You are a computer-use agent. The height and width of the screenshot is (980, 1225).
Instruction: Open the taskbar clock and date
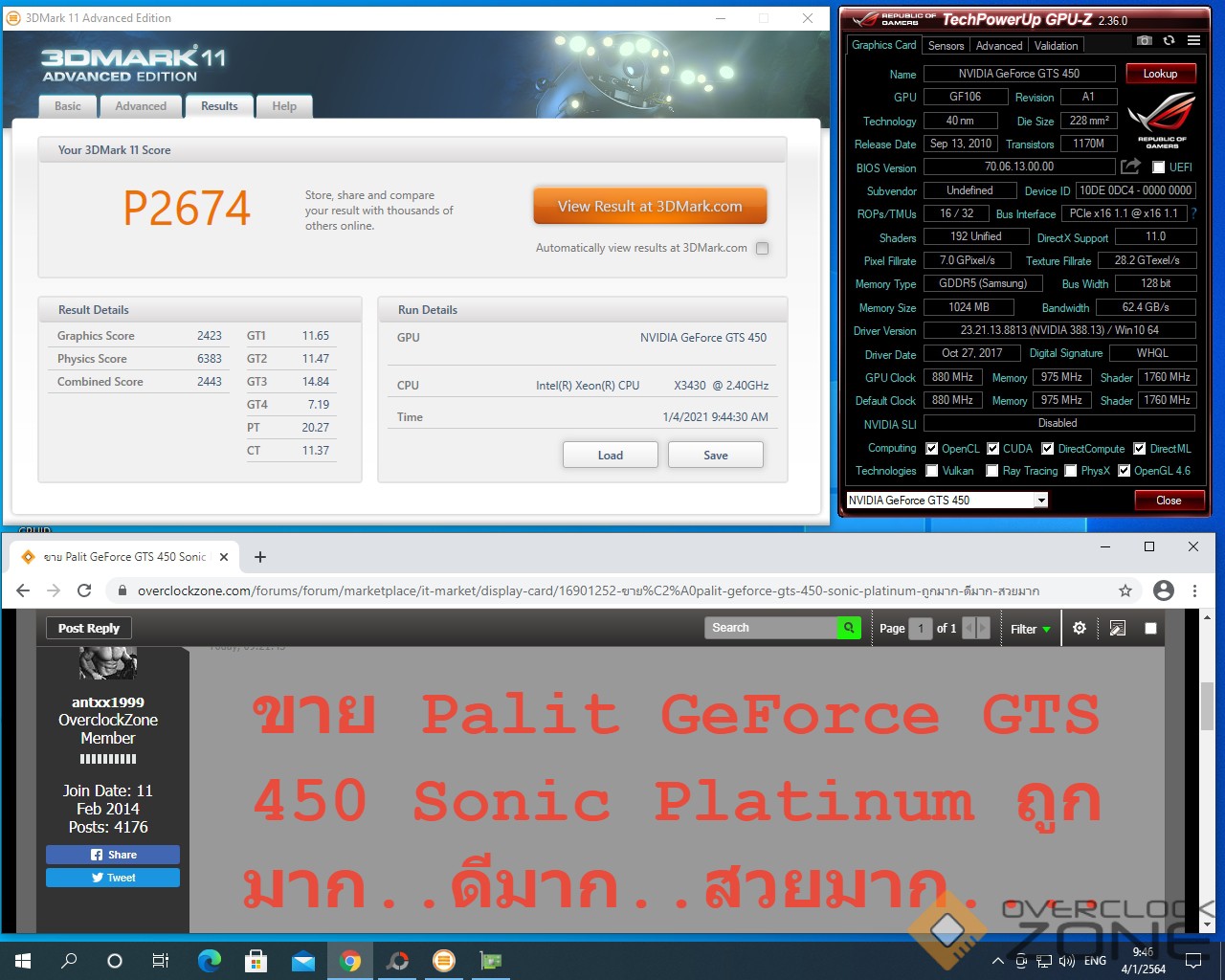pyautogui.click(x=1143, y=960)
